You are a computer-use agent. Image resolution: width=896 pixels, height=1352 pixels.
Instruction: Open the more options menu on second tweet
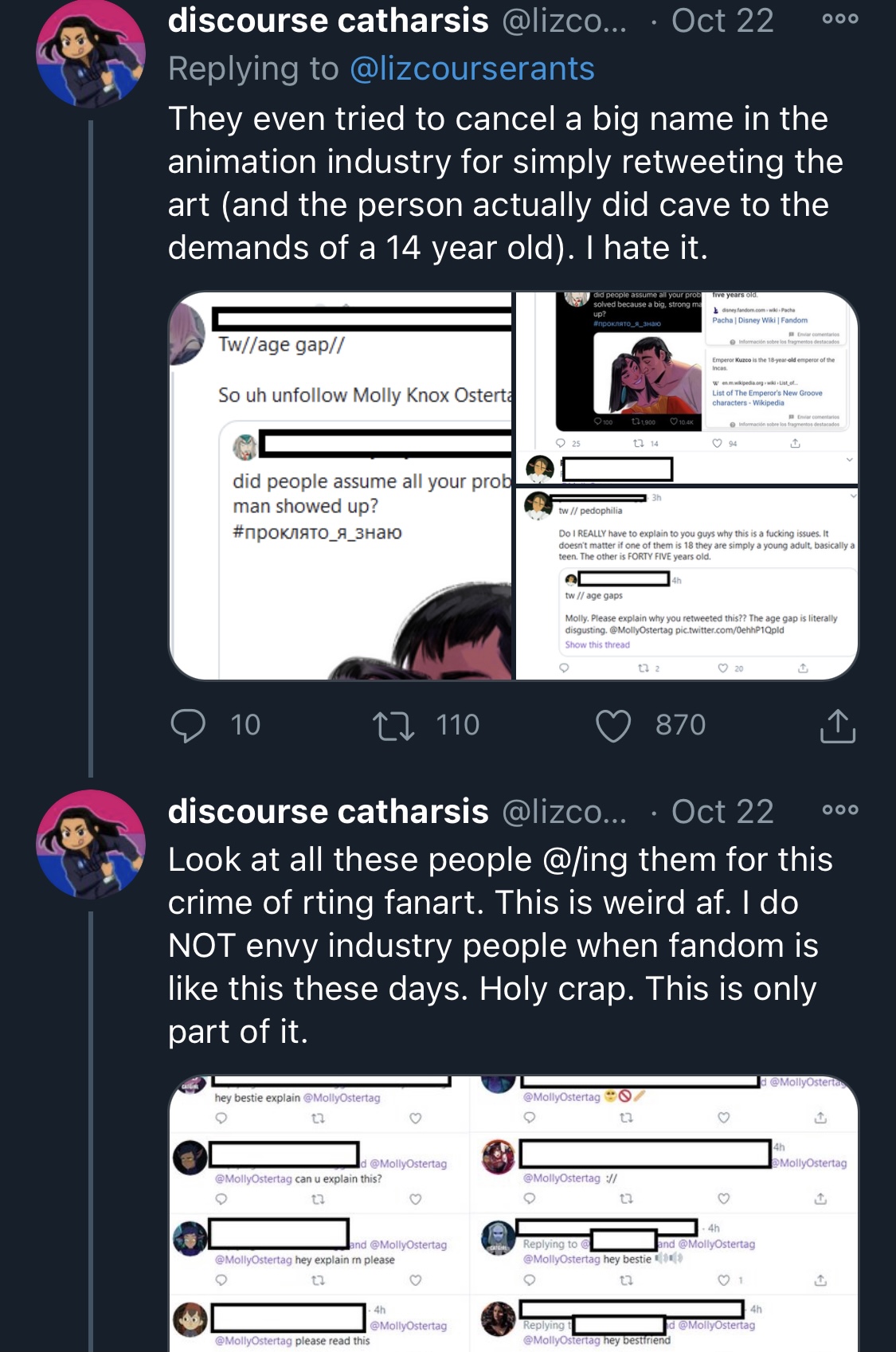[840, 809]
